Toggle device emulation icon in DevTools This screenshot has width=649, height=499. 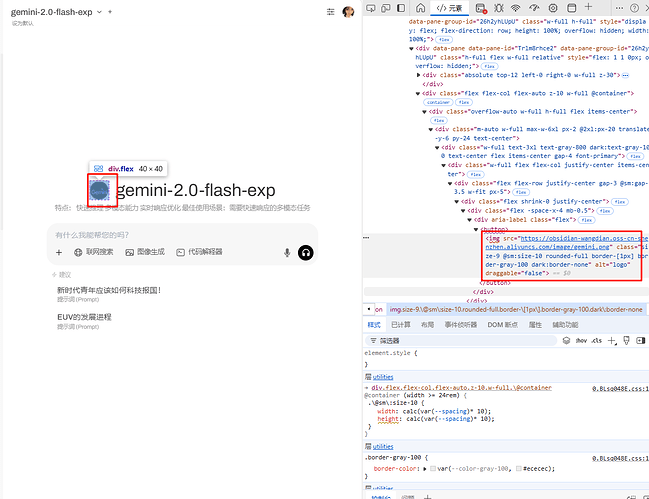click(x=386, y=8)
